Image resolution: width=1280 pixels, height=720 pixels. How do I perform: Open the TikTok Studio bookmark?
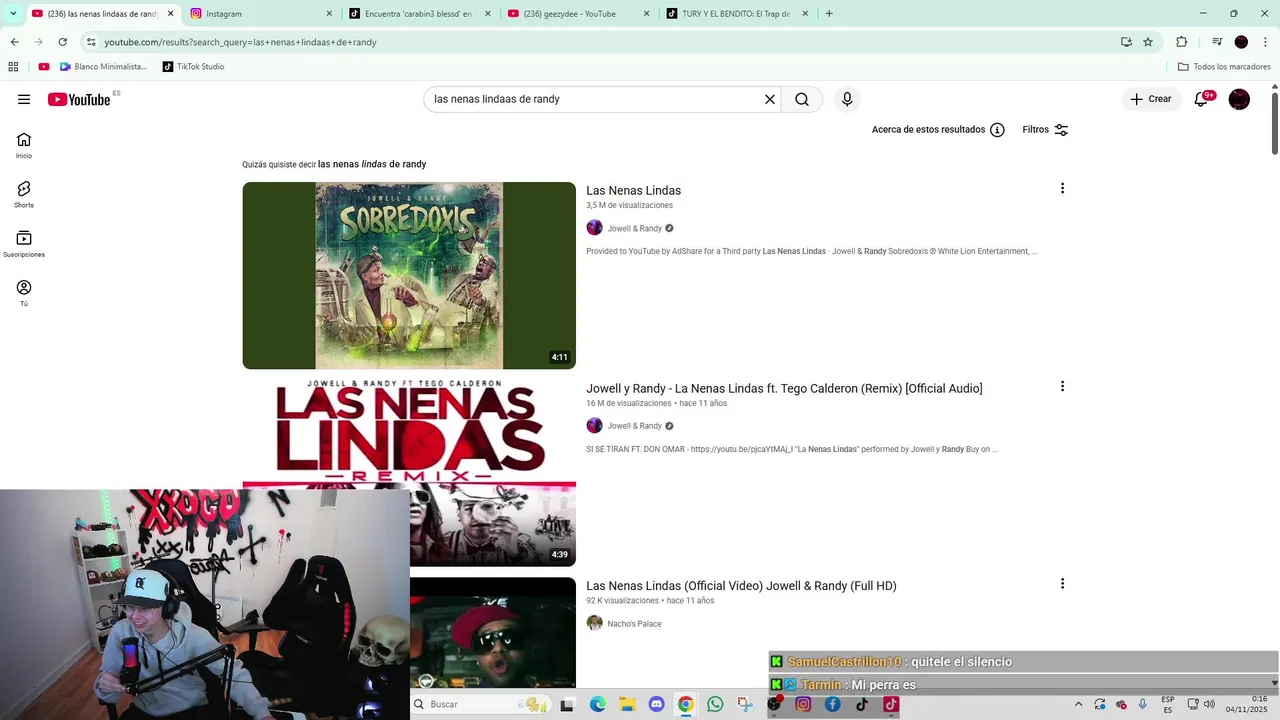tap(193, 67)
